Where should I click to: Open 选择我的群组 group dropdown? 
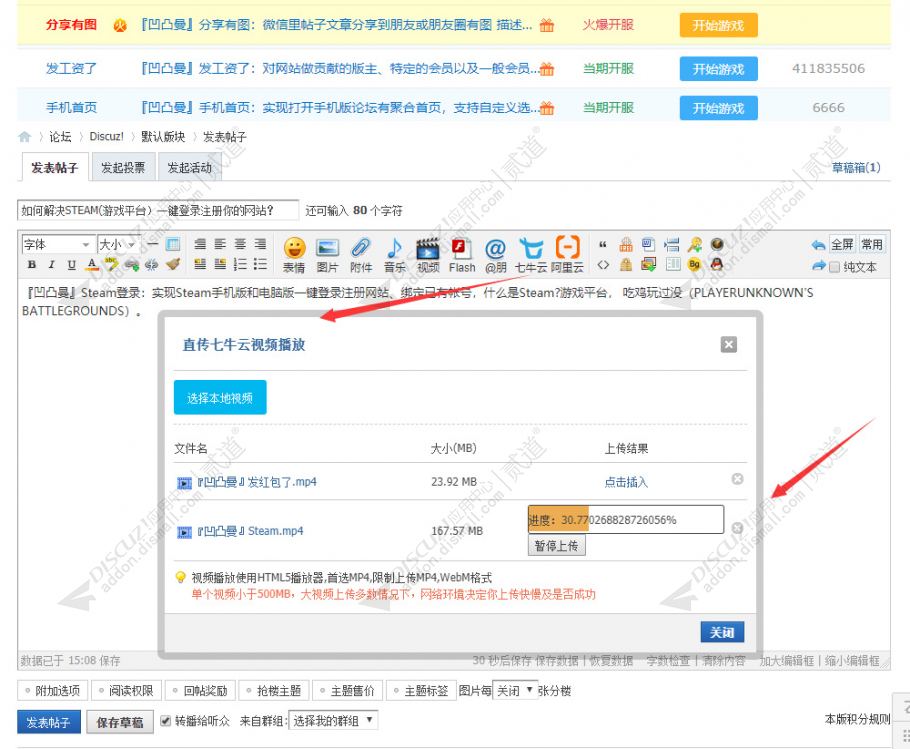tap(333, 721)
